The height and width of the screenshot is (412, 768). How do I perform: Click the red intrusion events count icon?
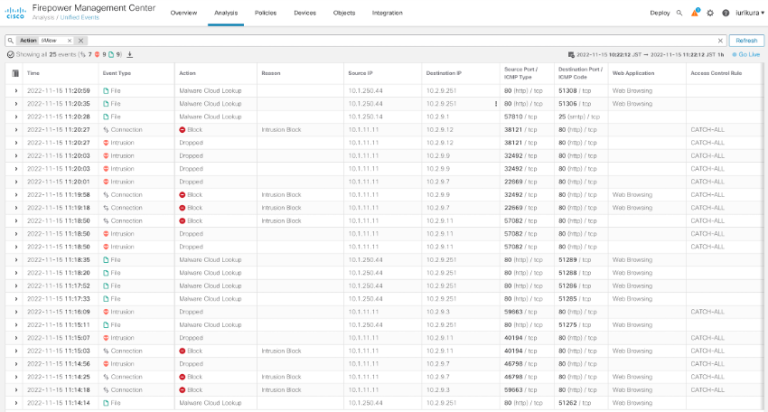pyautogui.click(x=97, y=54)
